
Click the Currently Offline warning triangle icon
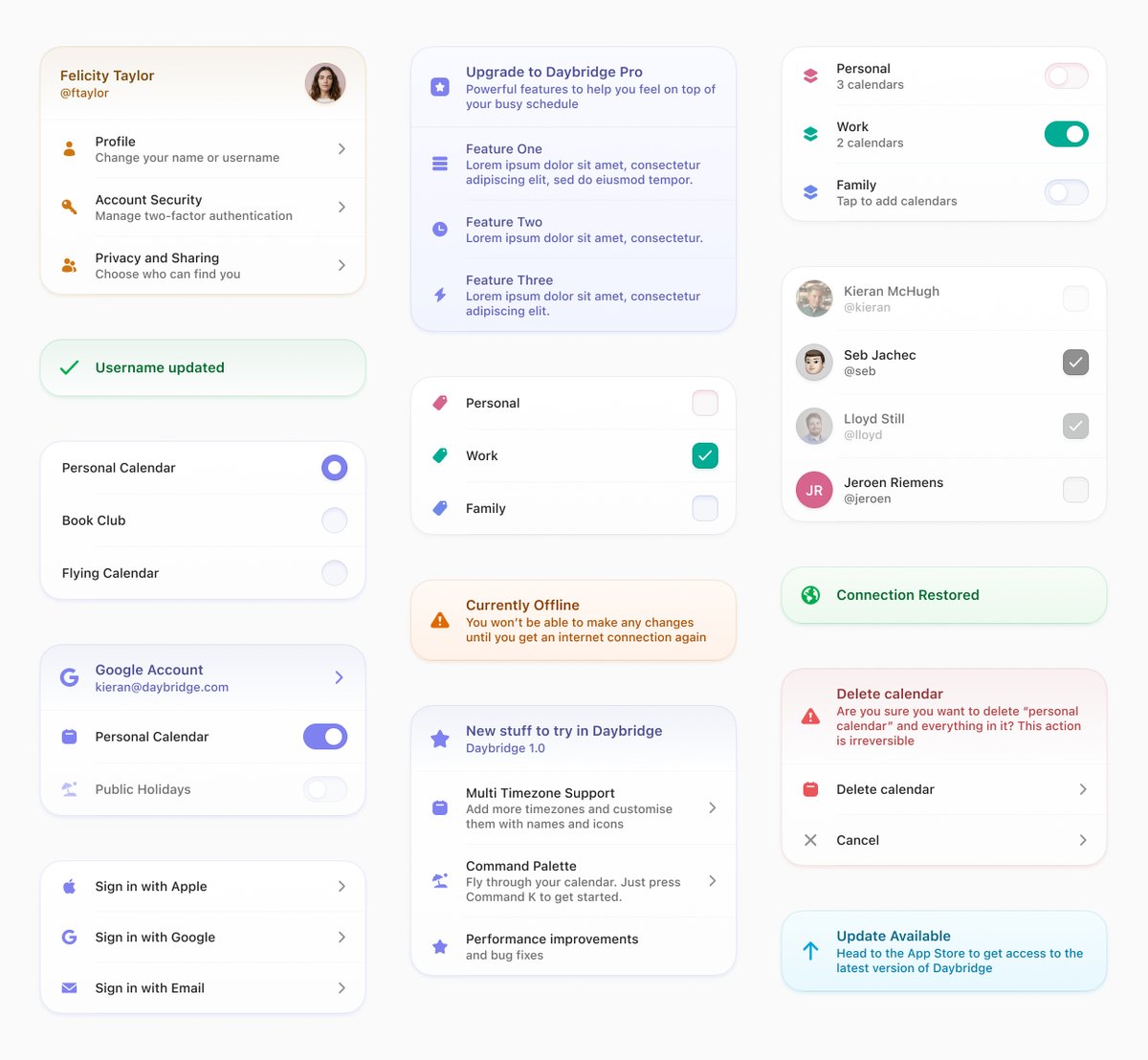tap(440, 620)
